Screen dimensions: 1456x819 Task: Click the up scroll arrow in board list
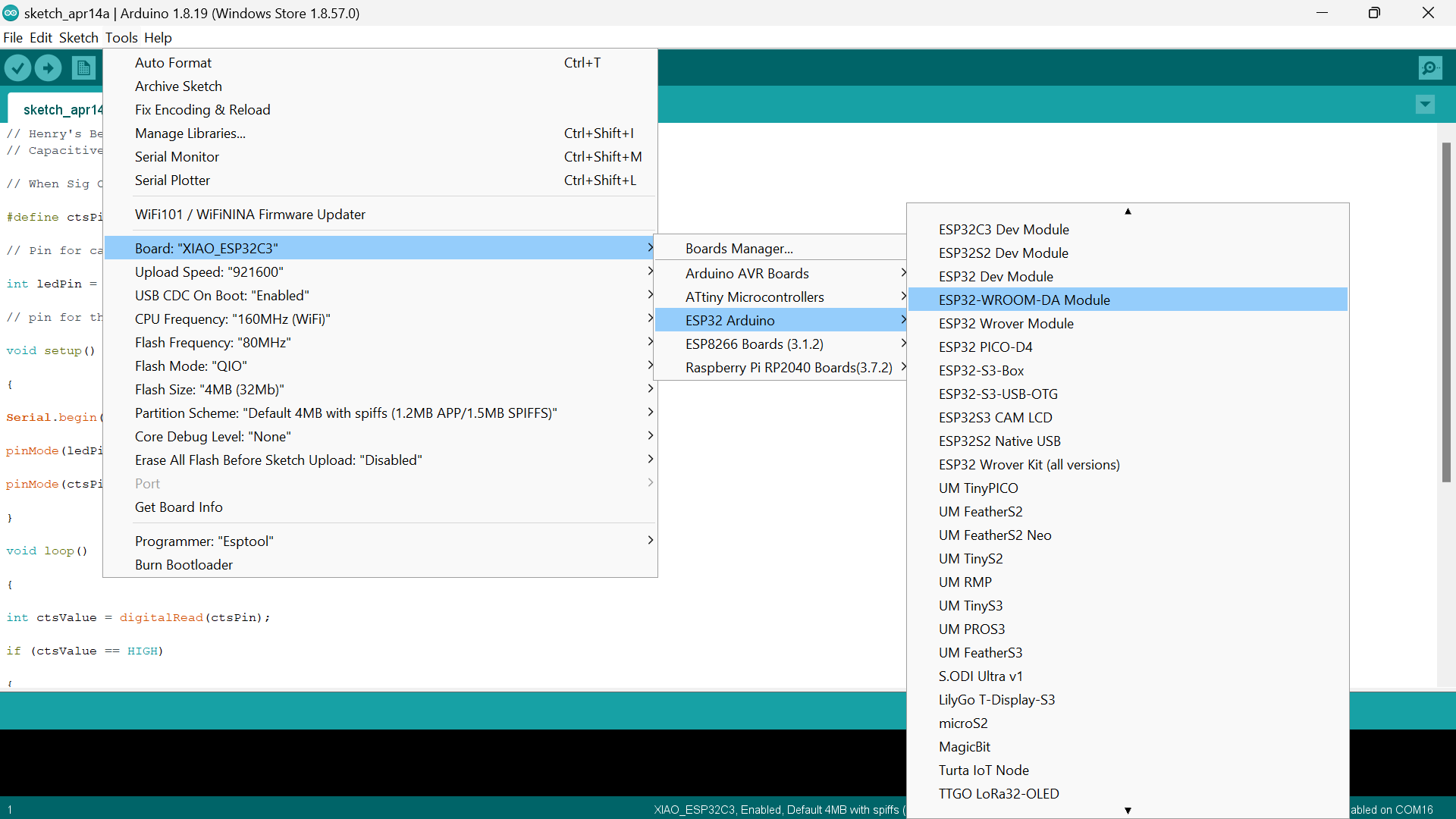click(1128, 212)
